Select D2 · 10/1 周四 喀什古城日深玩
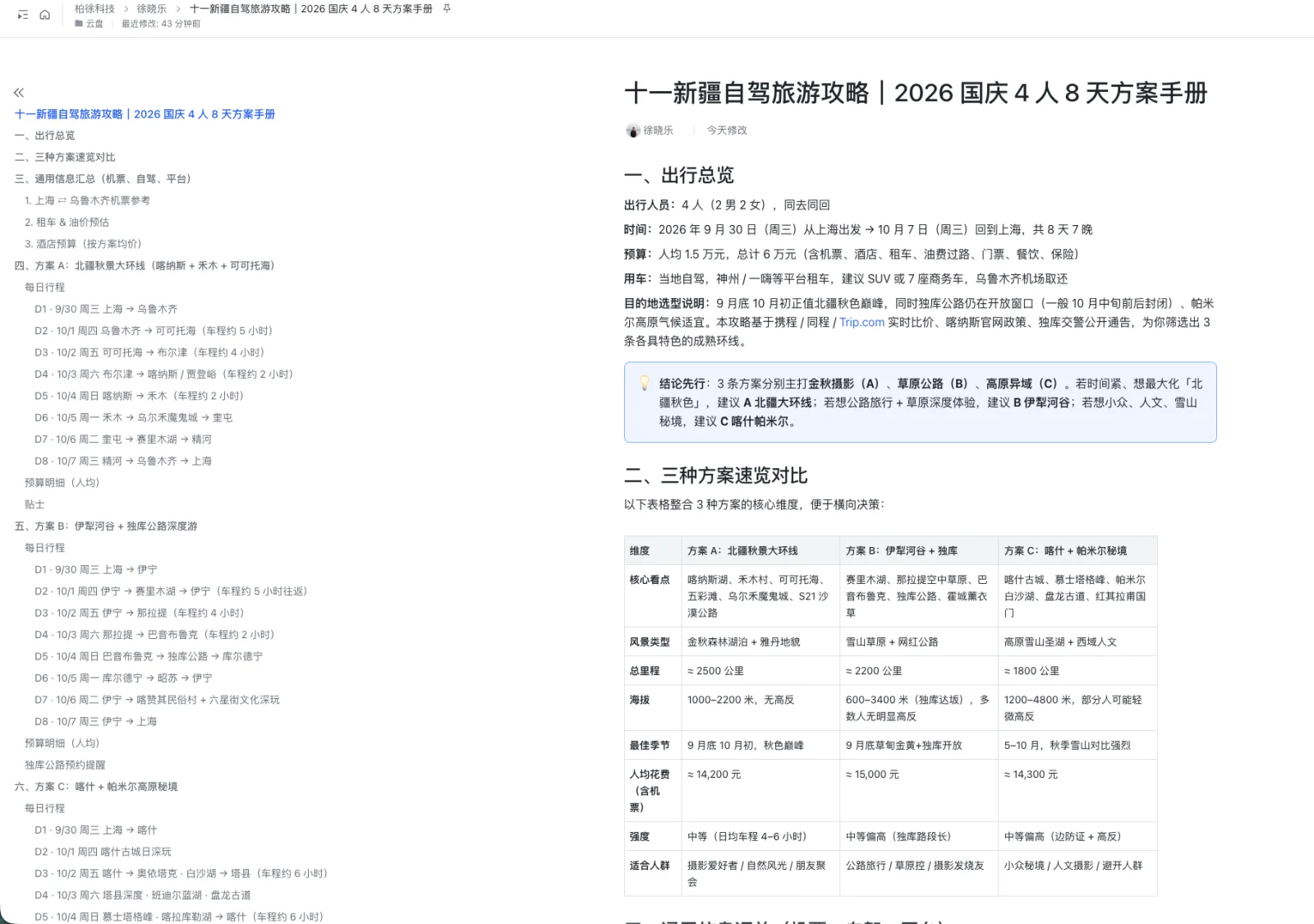1314x924 pixels. [x=103, y=852]
